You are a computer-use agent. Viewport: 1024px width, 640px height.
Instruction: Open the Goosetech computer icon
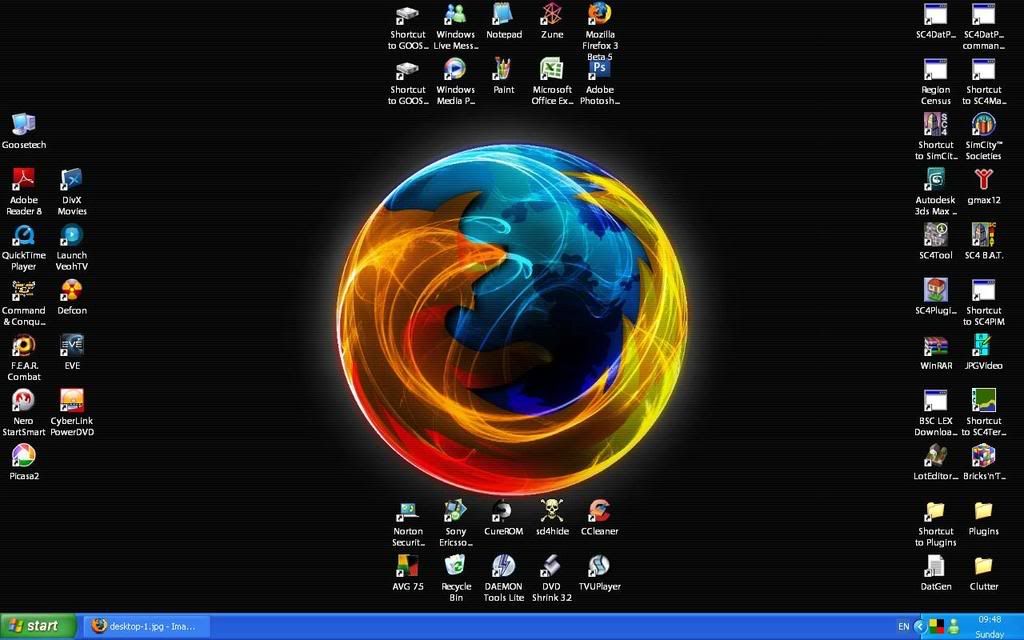[x=24, y=123]
